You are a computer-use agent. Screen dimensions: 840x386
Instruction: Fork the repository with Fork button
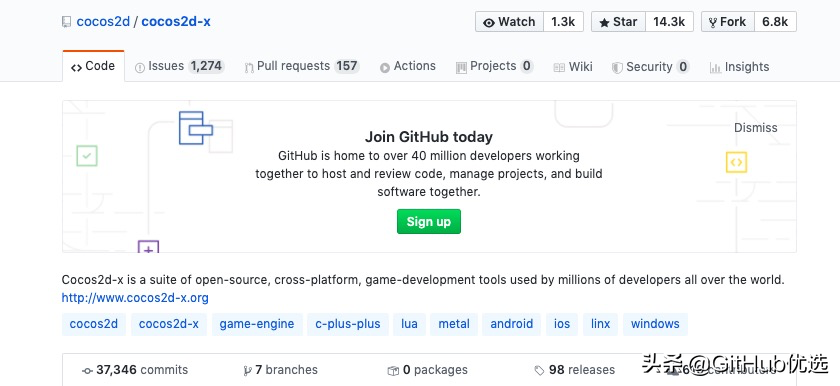pyautogui.click(x=728, y=22)
